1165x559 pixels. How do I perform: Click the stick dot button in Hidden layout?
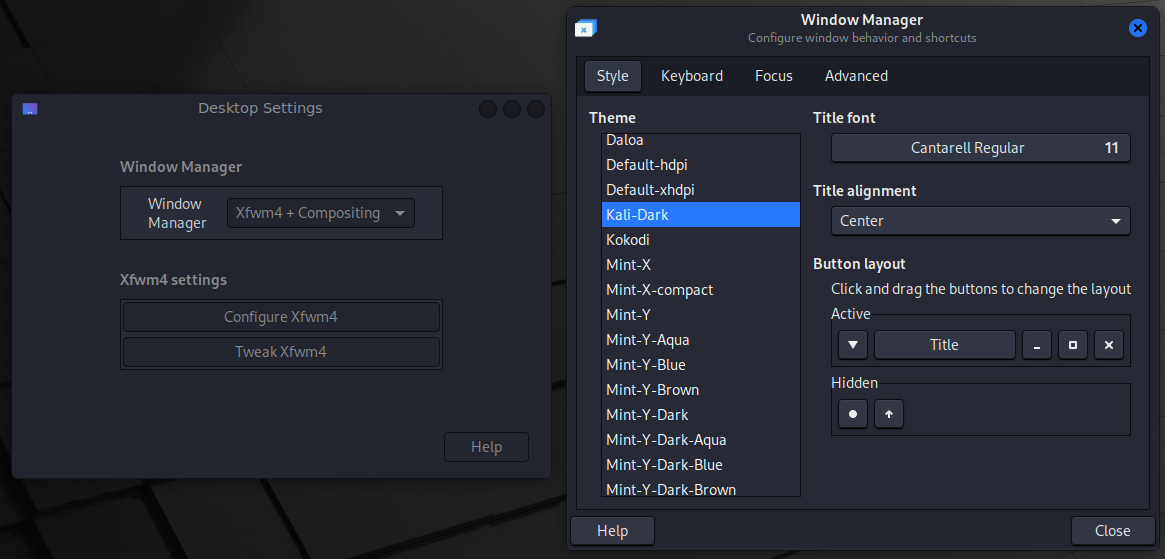(853, 414)
